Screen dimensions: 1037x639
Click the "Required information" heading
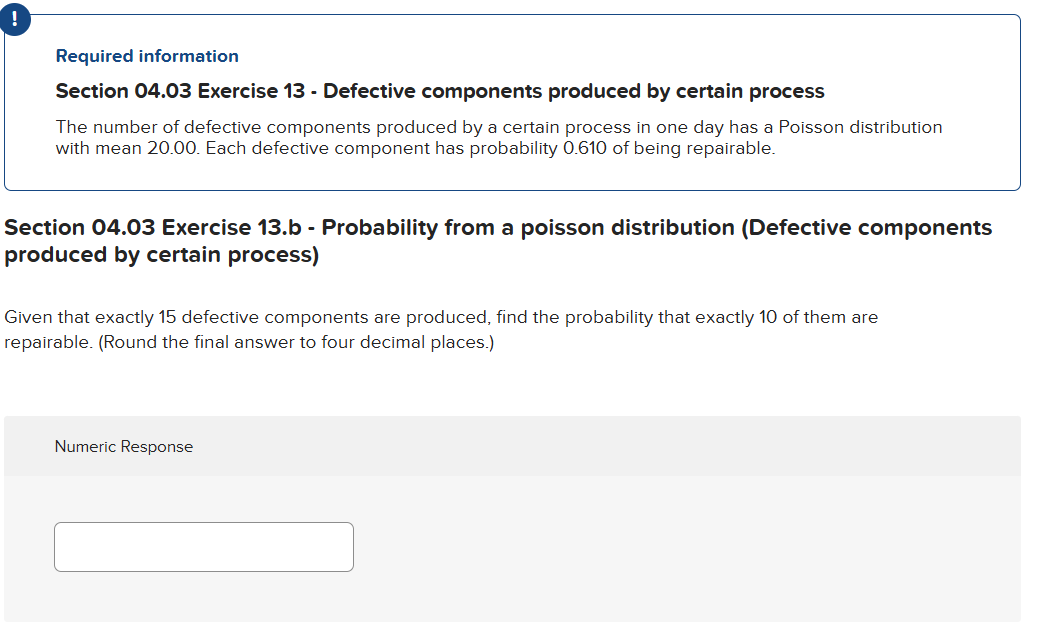point(147,56)
